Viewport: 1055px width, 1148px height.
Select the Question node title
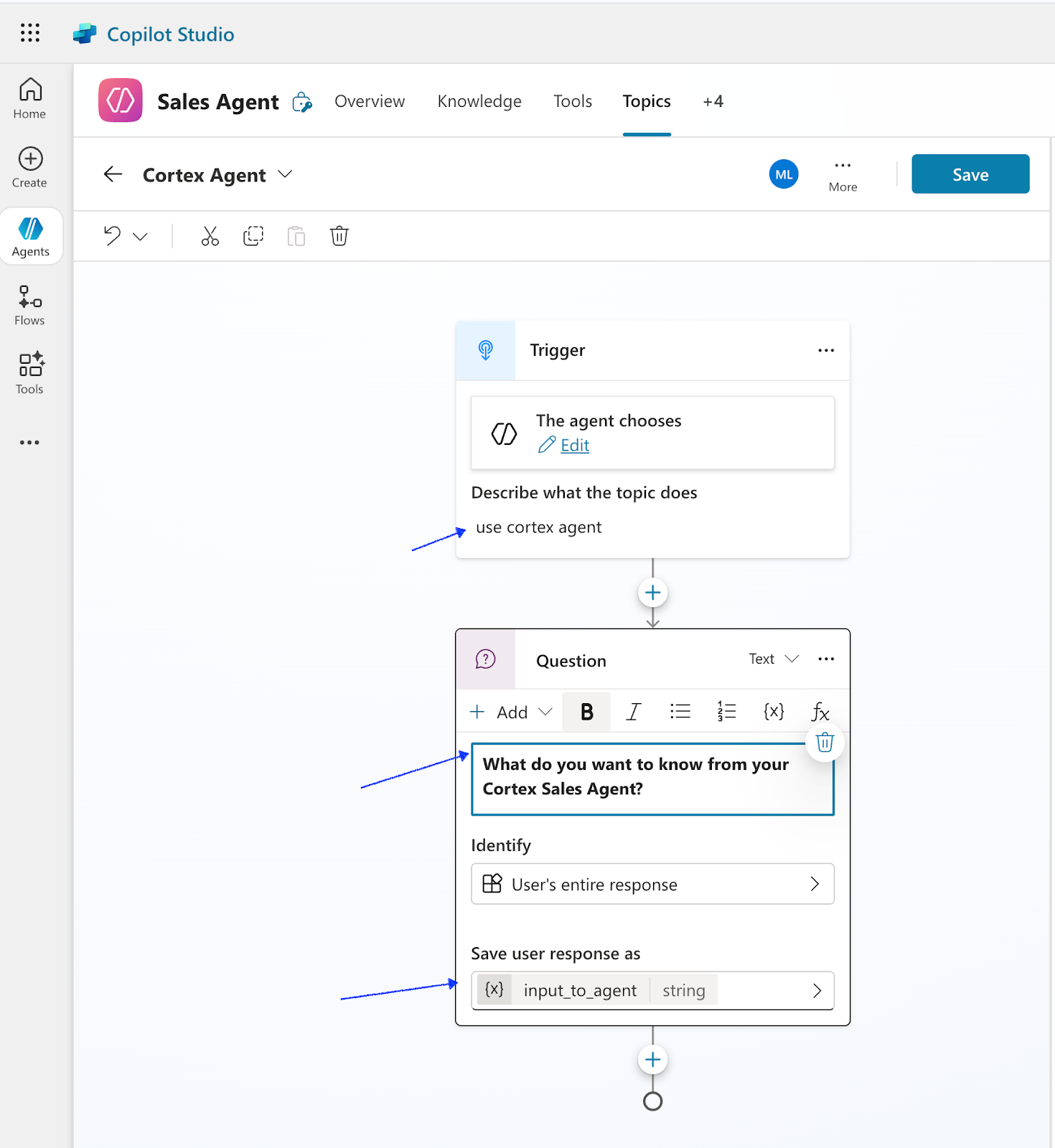(571, 661)
